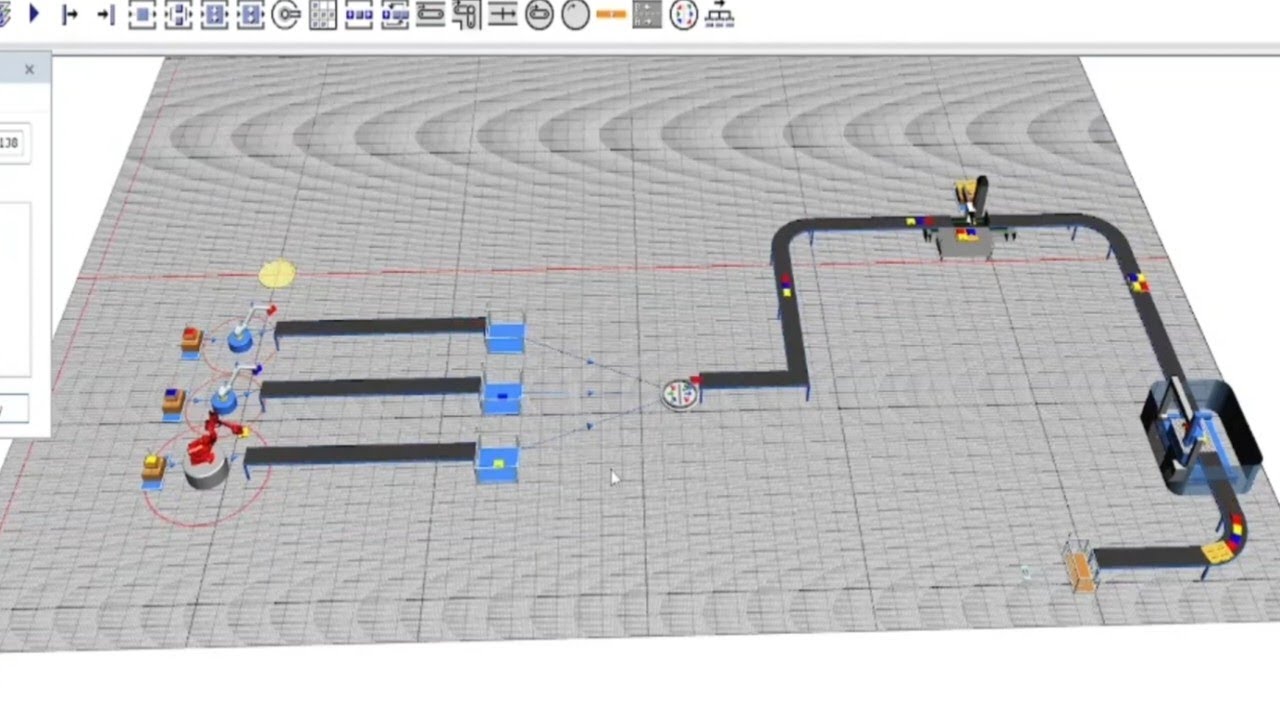Select the top straight conveyor
1280x720 pixels.
coord(380,326)
